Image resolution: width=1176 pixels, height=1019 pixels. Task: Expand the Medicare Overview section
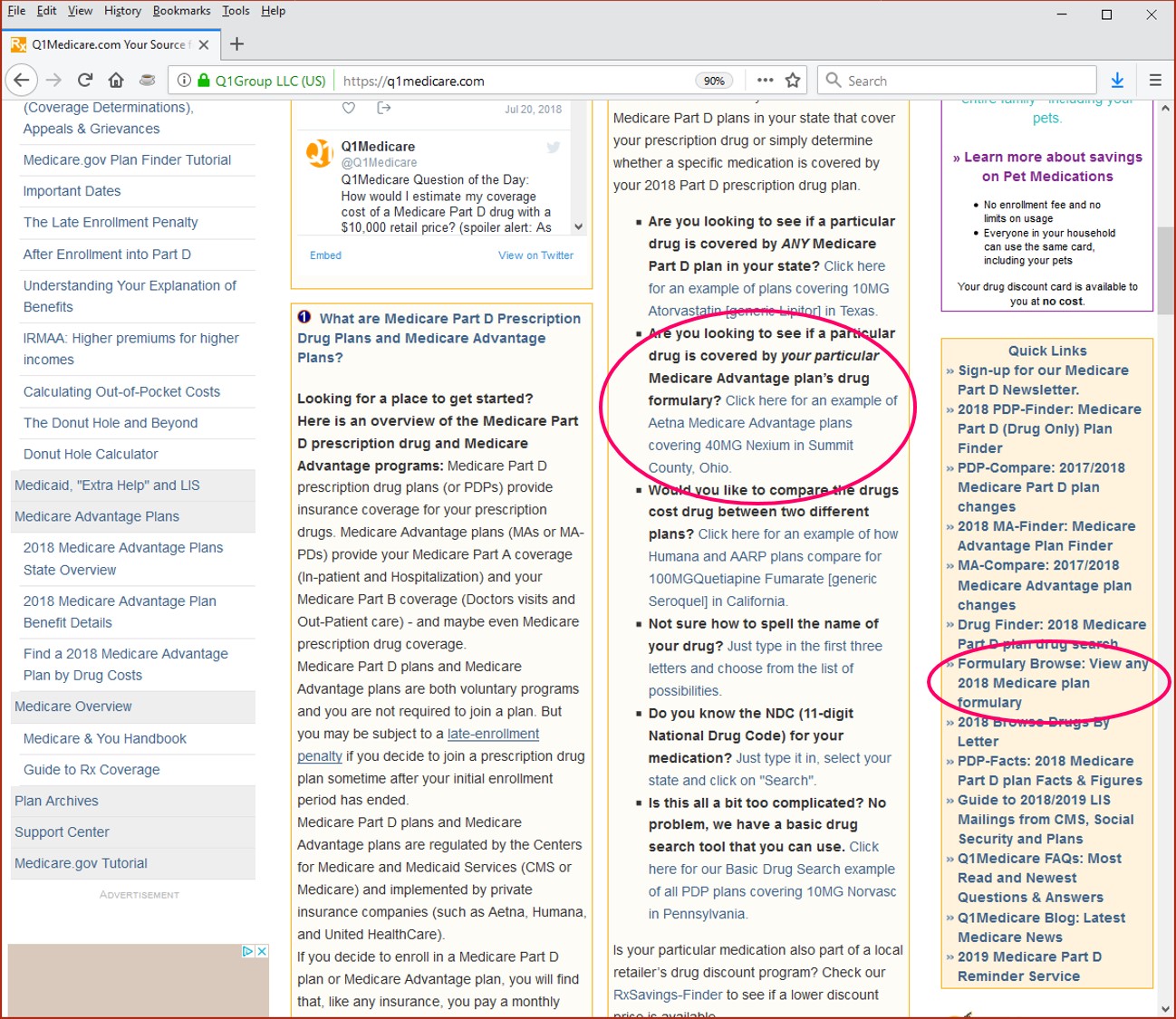pos(133,707)
